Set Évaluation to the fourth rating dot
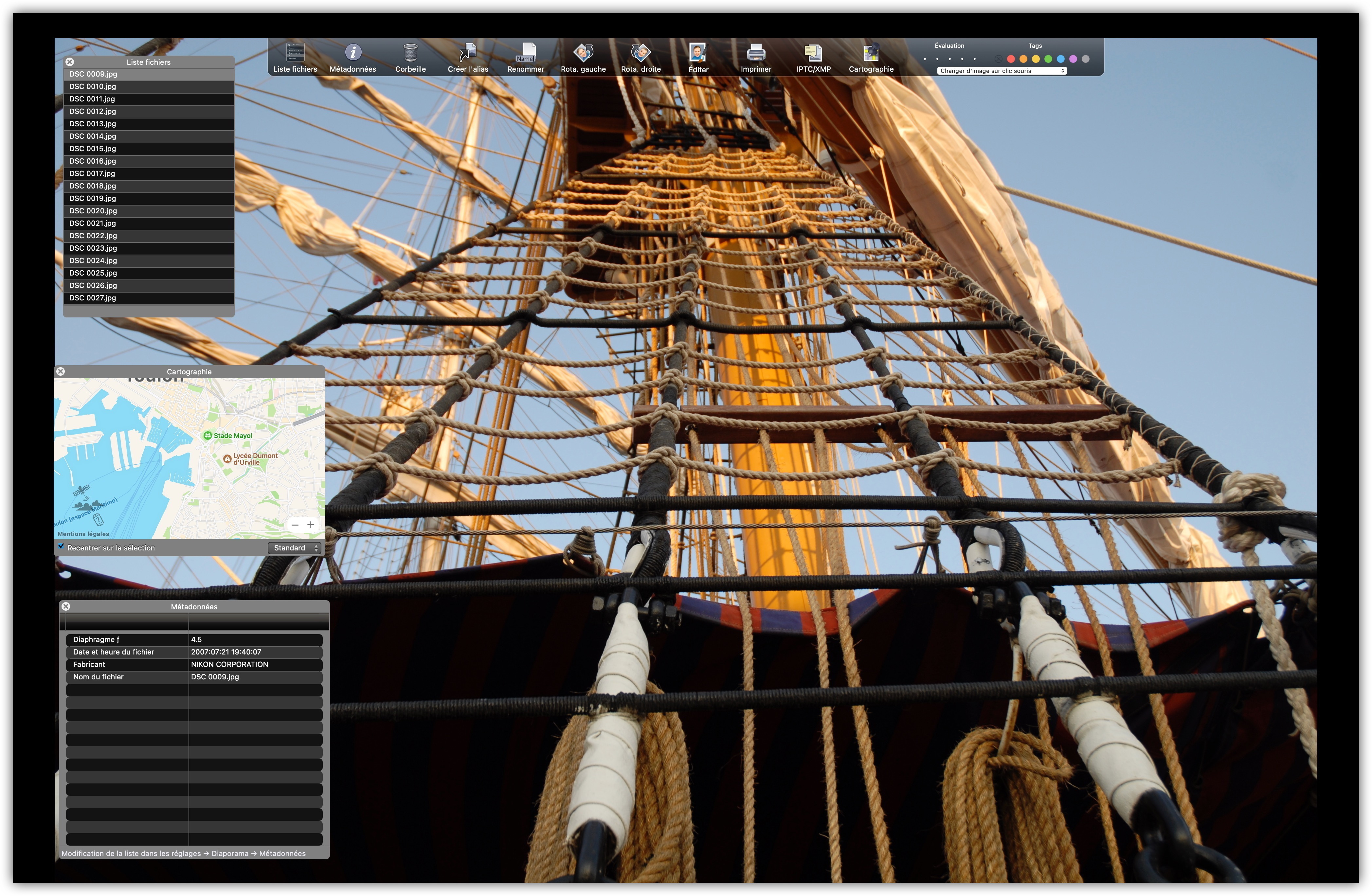1372x896 pixels. pyautogui.click(x=962, y=59)
